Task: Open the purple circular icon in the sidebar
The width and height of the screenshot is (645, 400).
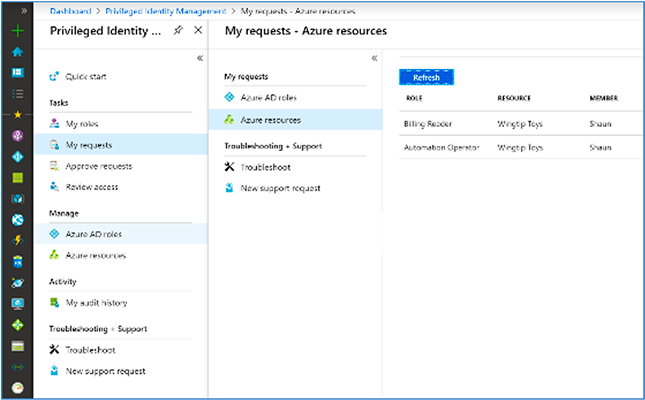Action: click(x=18, y=136)
